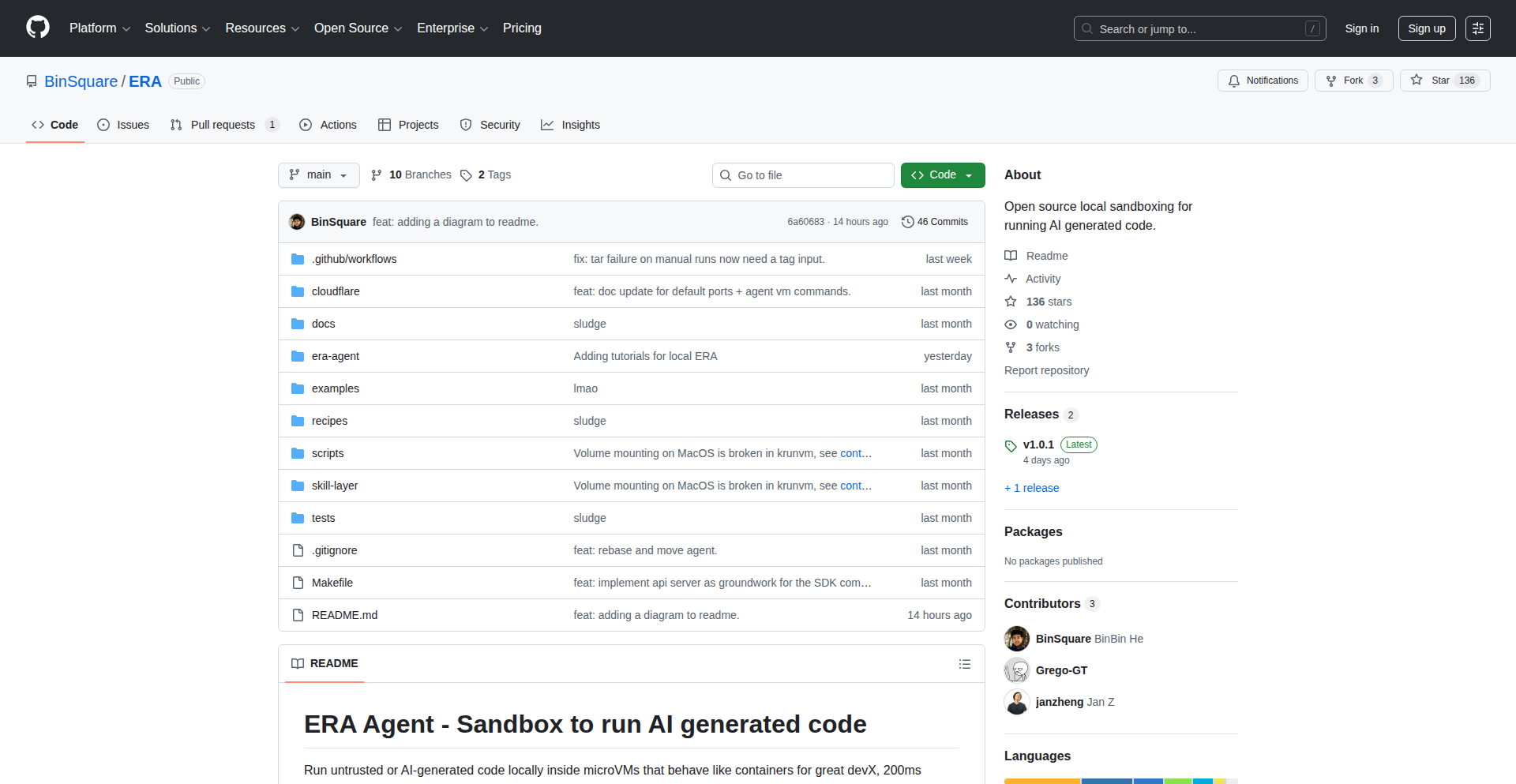
Task: Click the README book icon in About
Action: pyautogui.click(x=1011, y=255)
